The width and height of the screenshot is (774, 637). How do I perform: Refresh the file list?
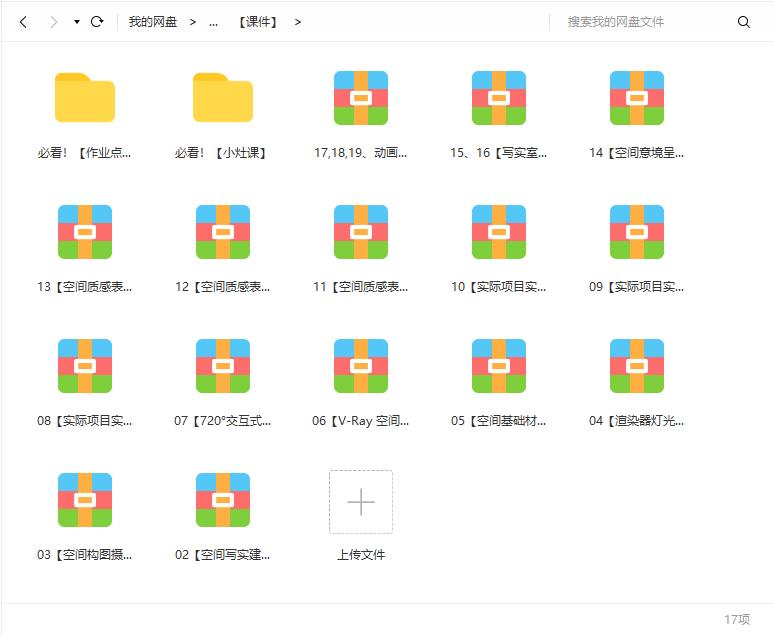tap(97, 22)
